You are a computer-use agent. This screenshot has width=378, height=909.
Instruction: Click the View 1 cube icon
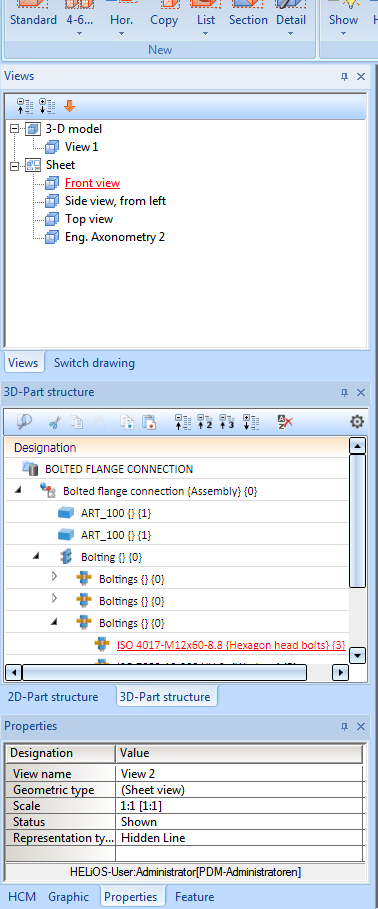(x=52, y=147)
